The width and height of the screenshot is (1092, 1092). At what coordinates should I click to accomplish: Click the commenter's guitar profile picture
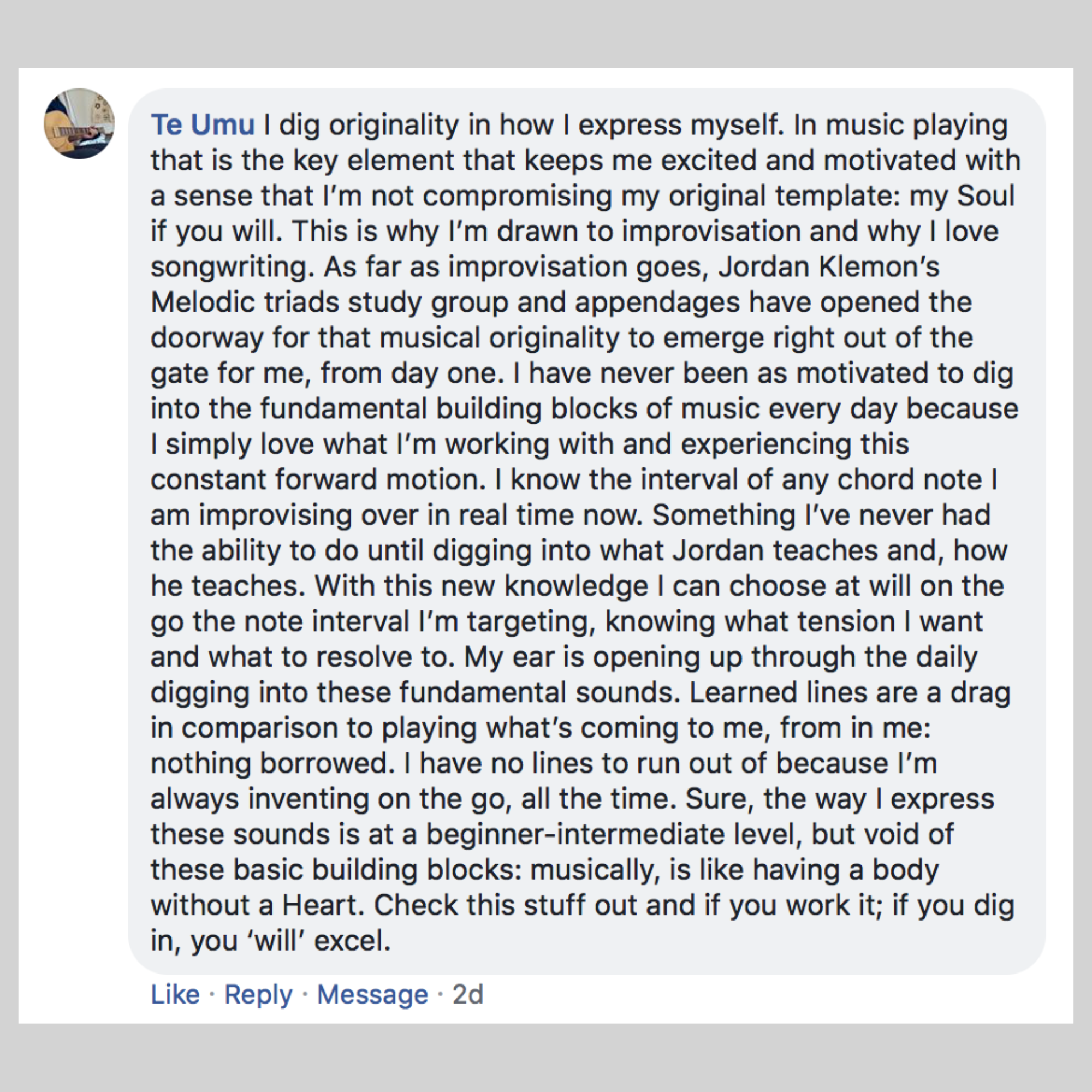79,123
